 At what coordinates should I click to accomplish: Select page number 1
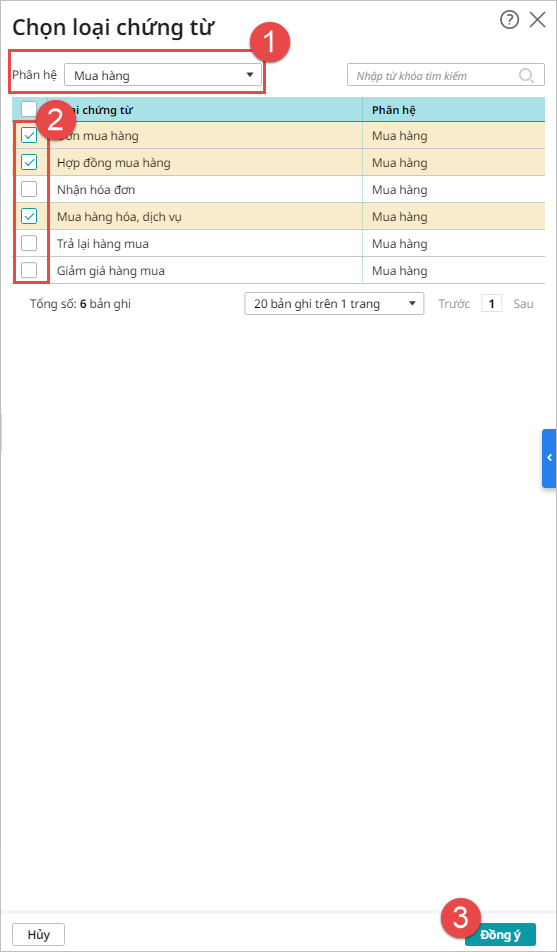(491, 304)
